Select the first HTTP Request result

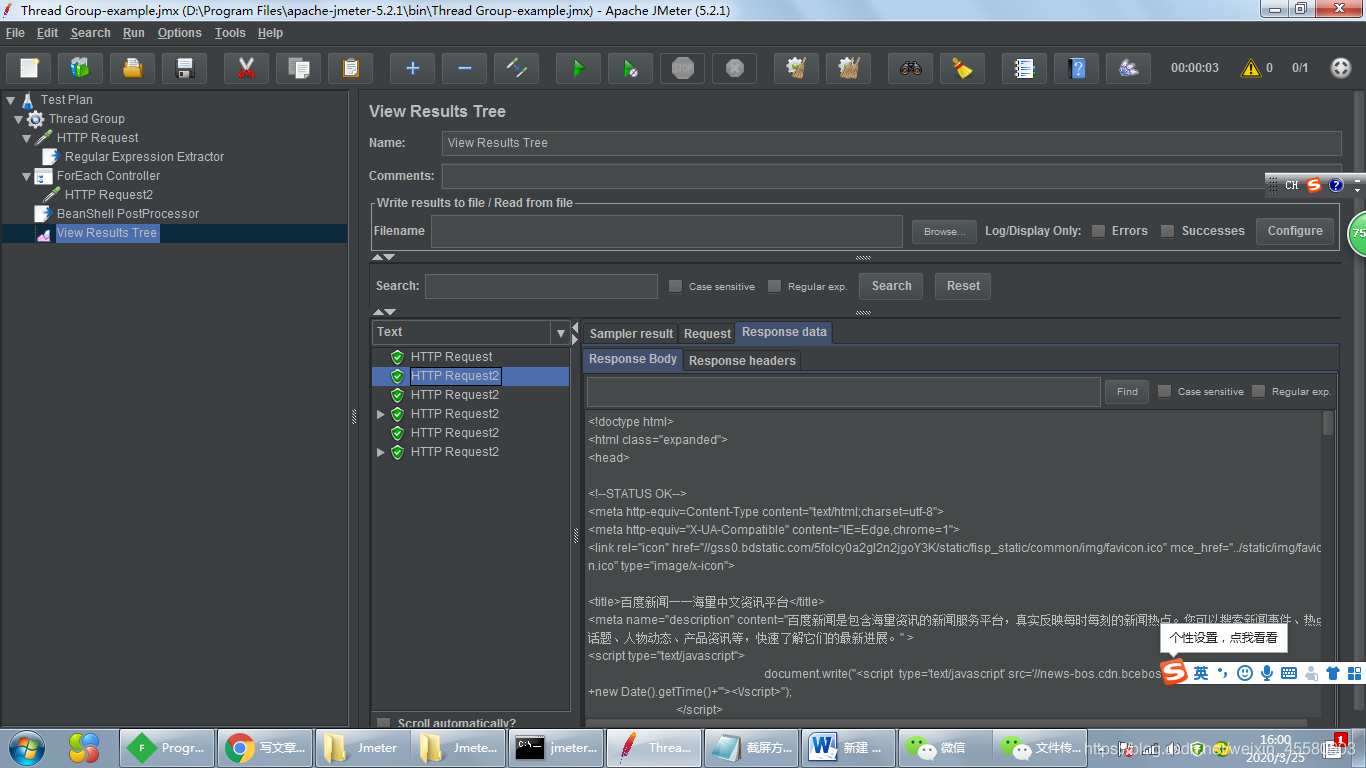point(451,357)
